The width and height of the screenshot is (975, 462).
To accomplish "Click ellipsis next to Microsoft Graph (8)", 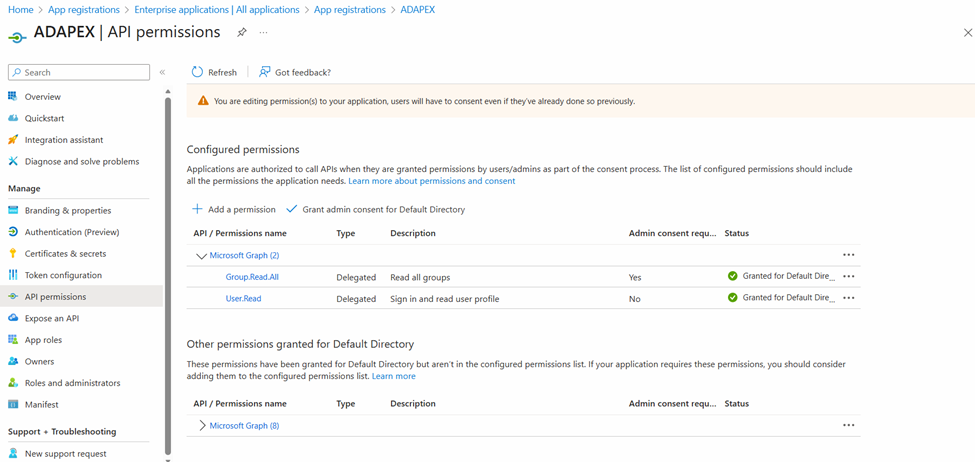I will click(848, 425).
